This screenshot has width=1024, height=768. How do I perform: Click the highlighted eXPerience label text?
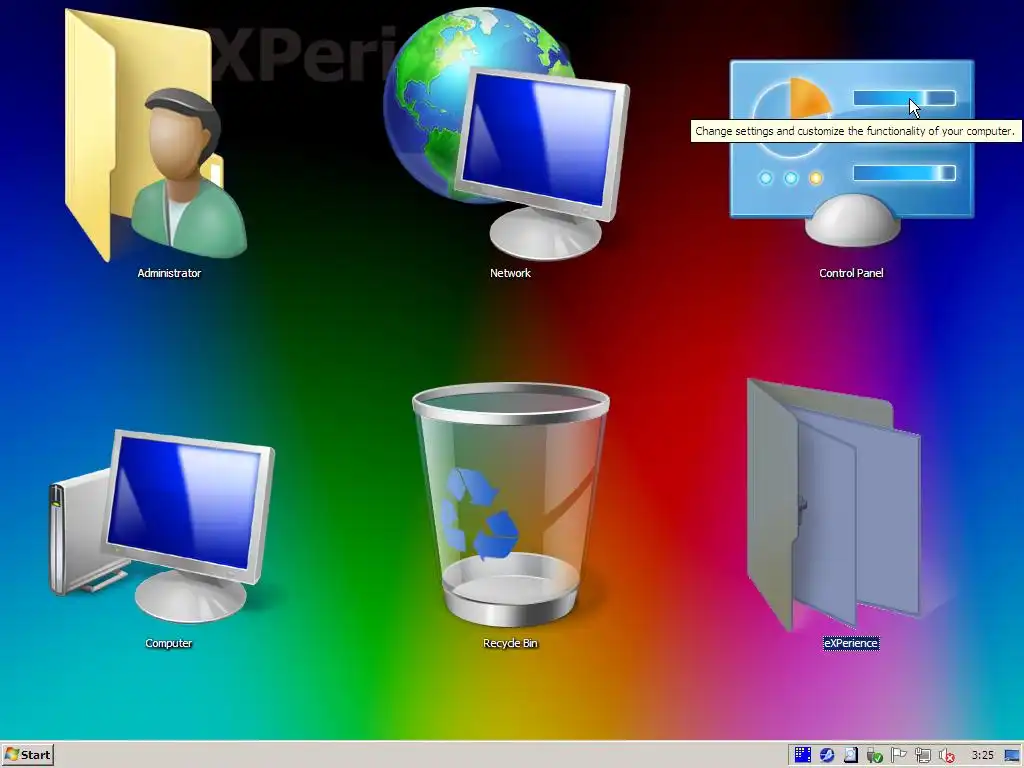click(x=851, y=643)
